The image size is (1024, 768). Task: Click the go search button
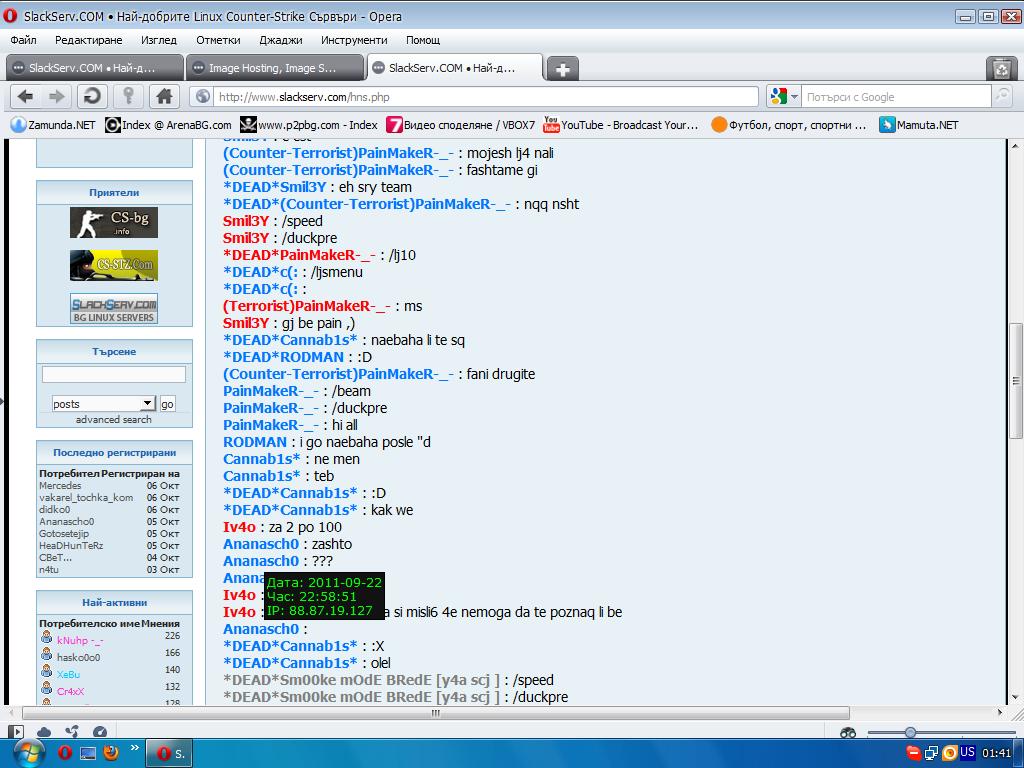[167, 404]
